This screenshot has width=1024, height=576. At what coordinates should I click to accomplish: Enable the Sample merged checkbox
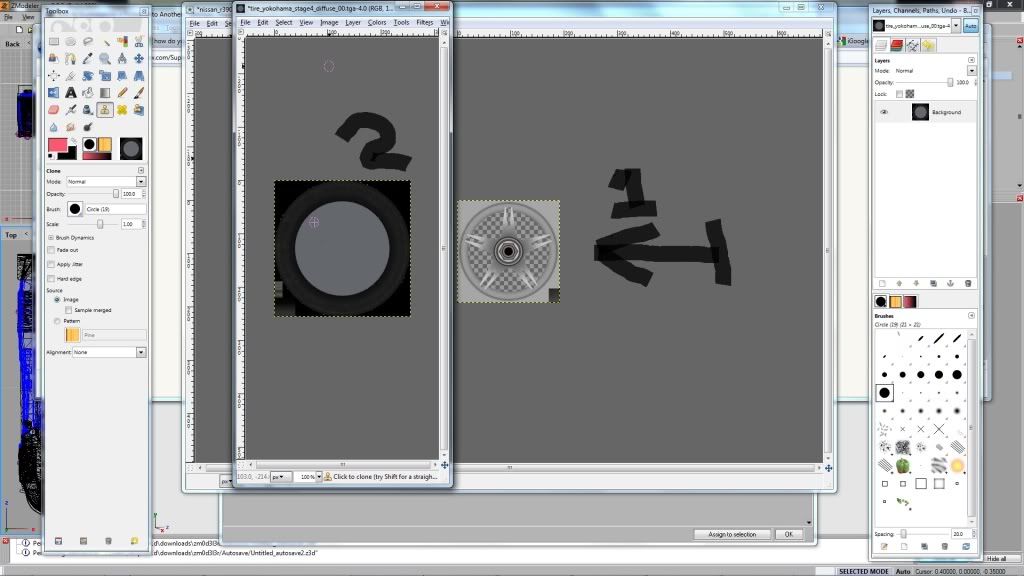click(69, 310)
